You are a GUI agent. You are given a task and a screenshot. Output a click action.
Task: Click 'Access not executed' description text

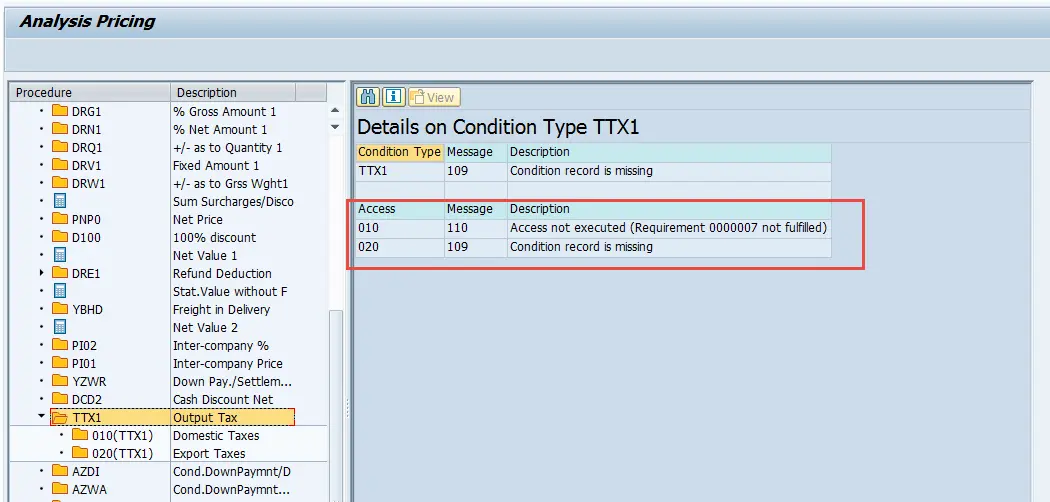pyautogui.click(x=668, y=228)
